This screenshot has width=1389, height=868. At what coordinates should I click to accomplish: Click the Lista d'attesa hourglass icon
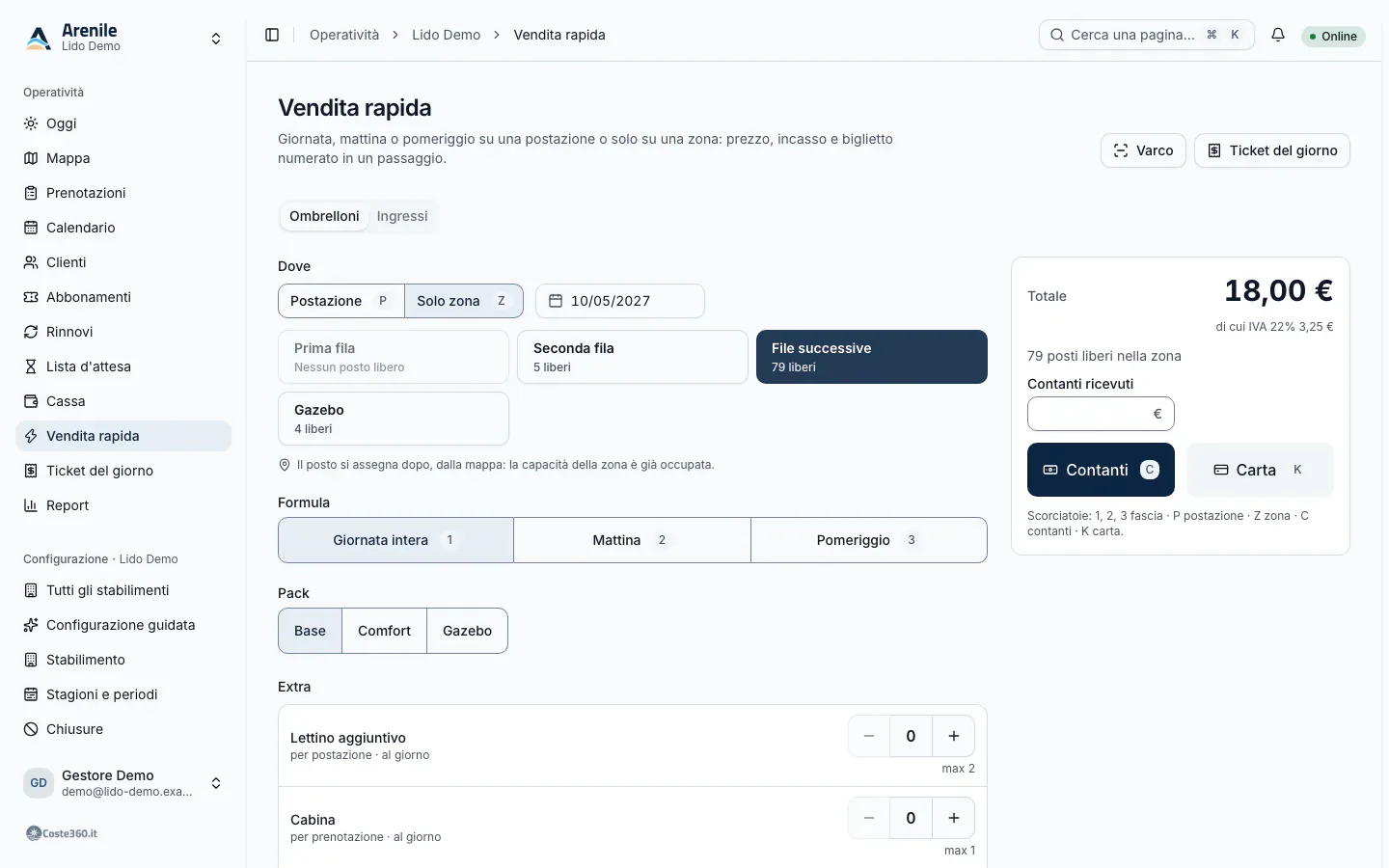coord(31,366)
